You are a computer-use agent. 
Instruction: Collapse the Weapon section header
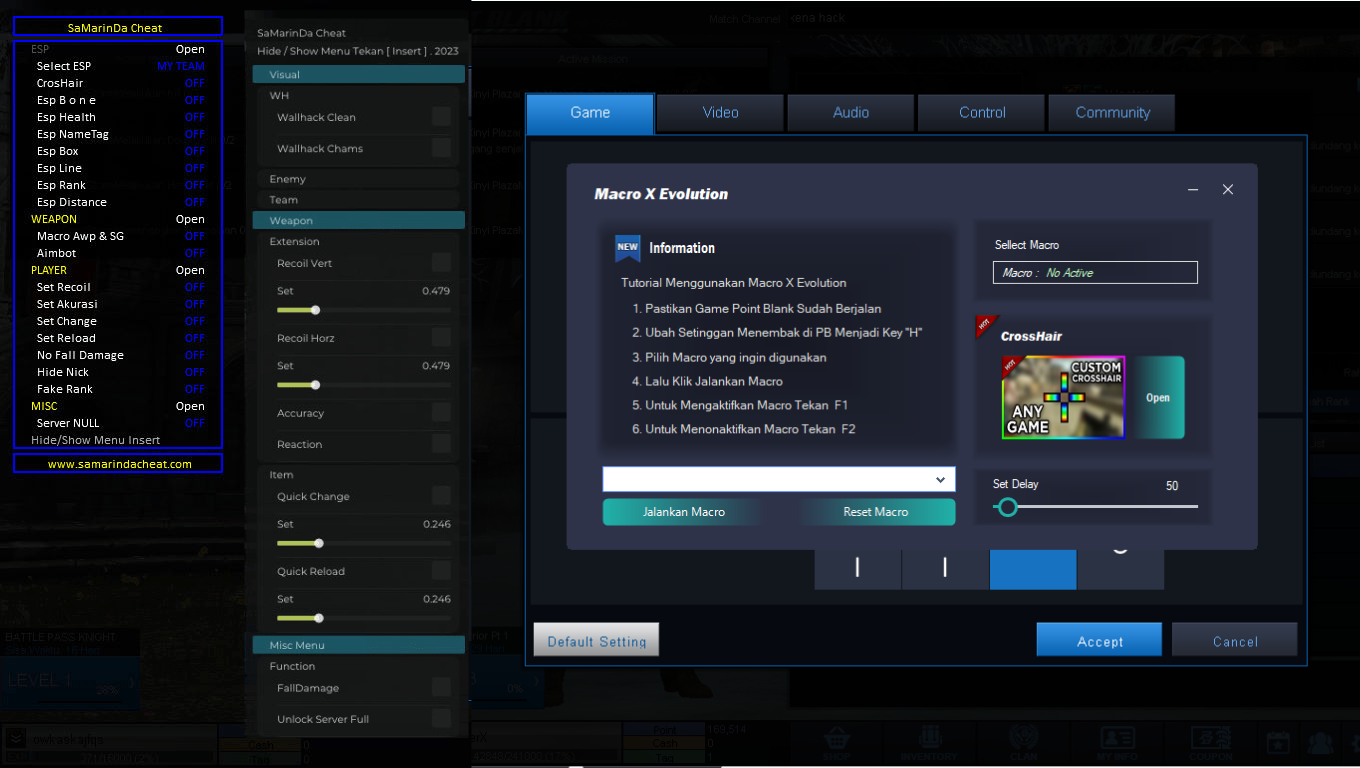point(358,220)
